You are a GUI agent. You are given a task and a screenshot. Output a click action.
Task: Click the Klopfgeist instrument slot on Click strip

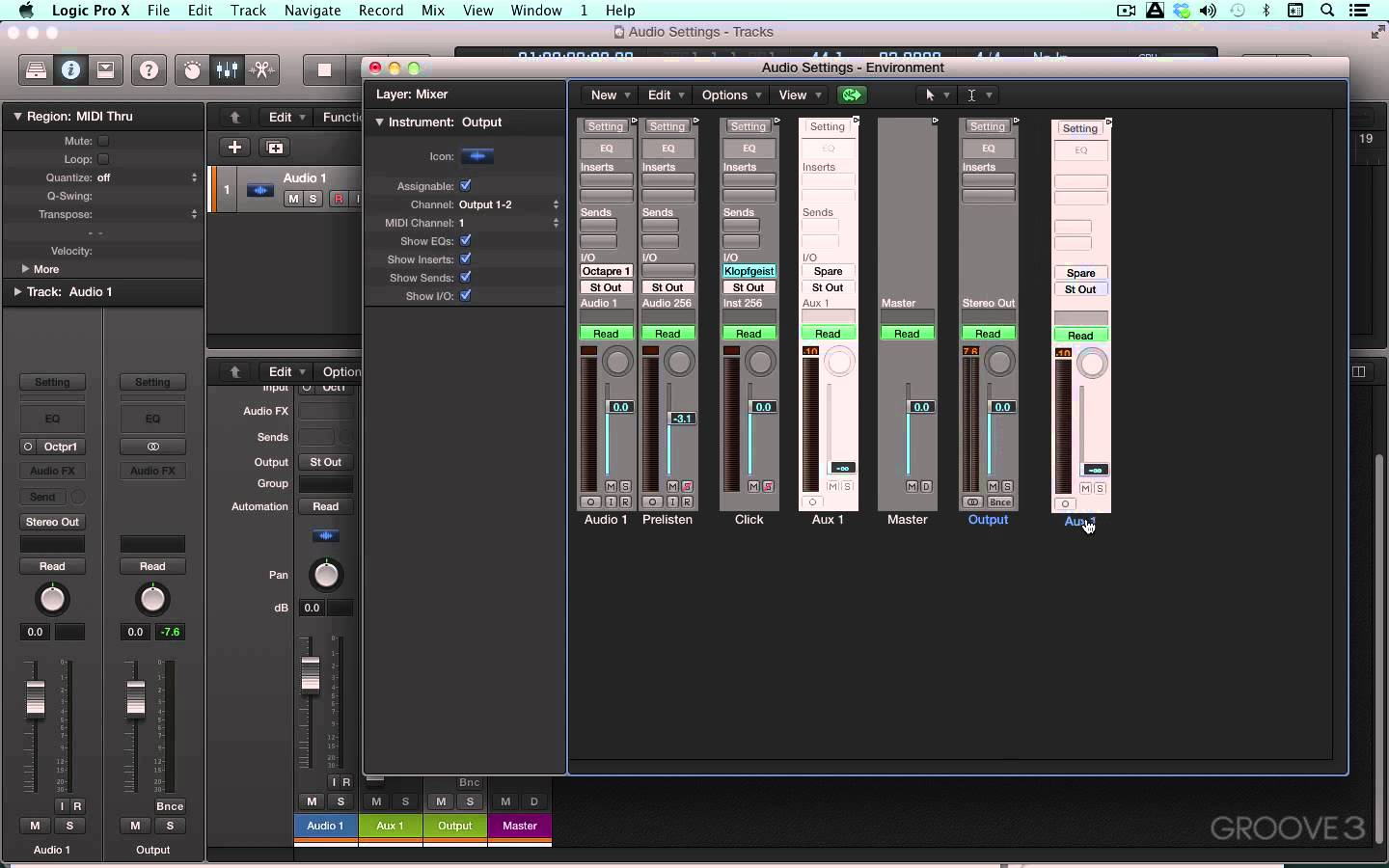(x=749, y=271)
